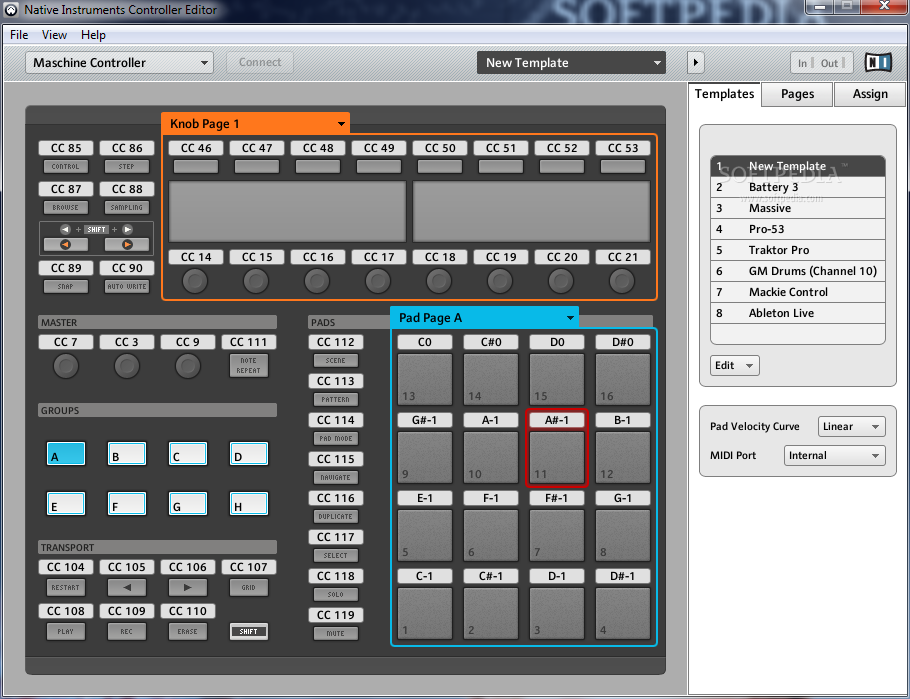Open the Edit dropdown below template list
This screenshot has height=699, width=910.
tap(734, 365)
